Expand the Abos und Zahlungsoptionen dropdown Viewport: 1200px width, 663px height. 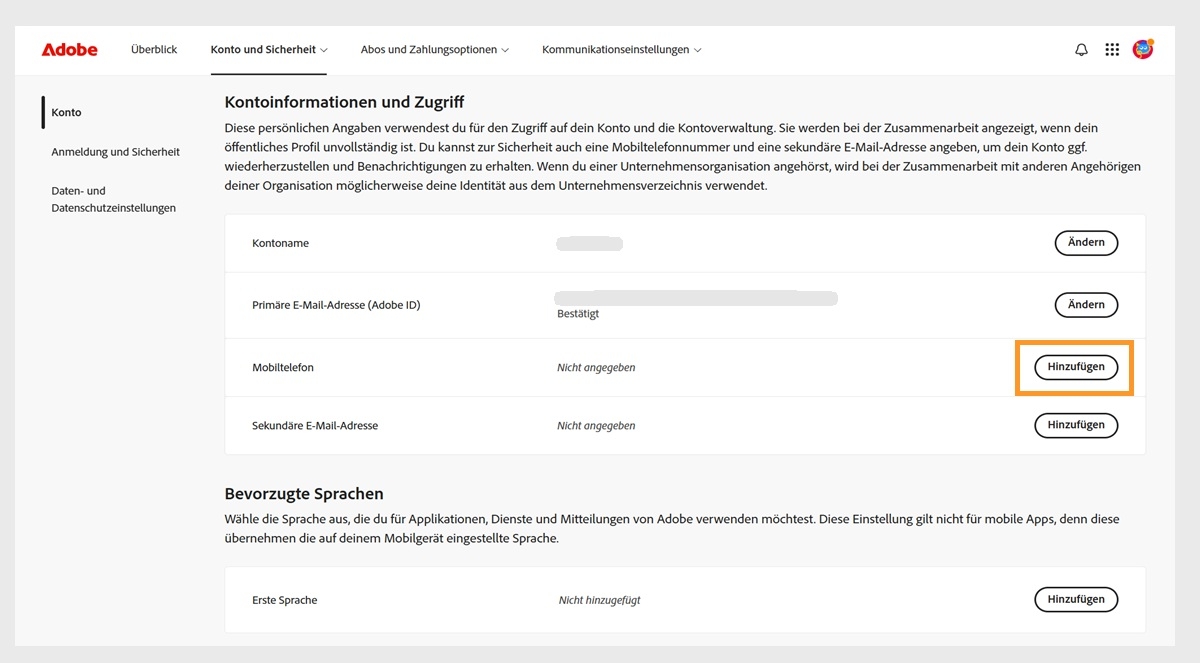click(x=434, y=49)
